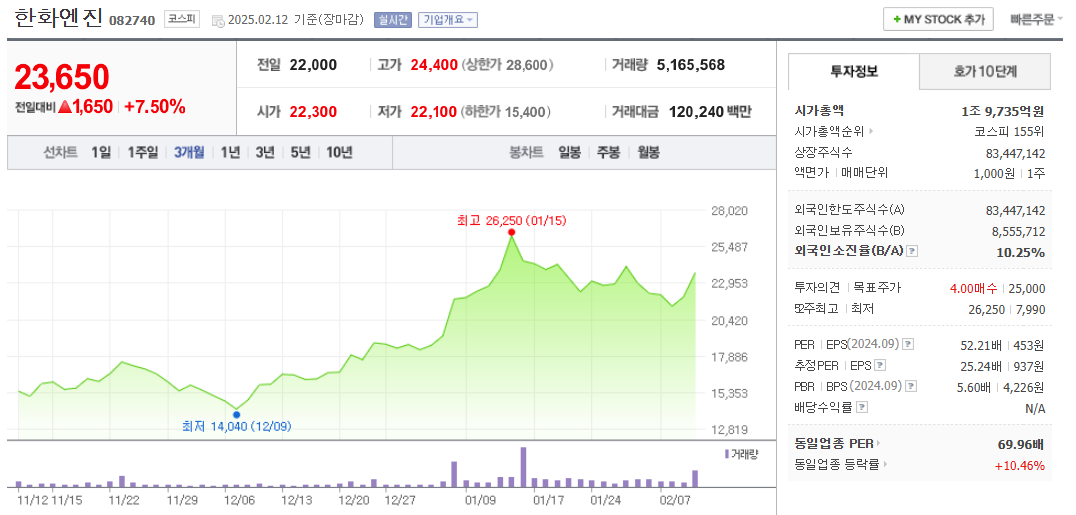Click the 목표주가 label
This screenshot has height=515, width=1076.
[x=876, y=288]
